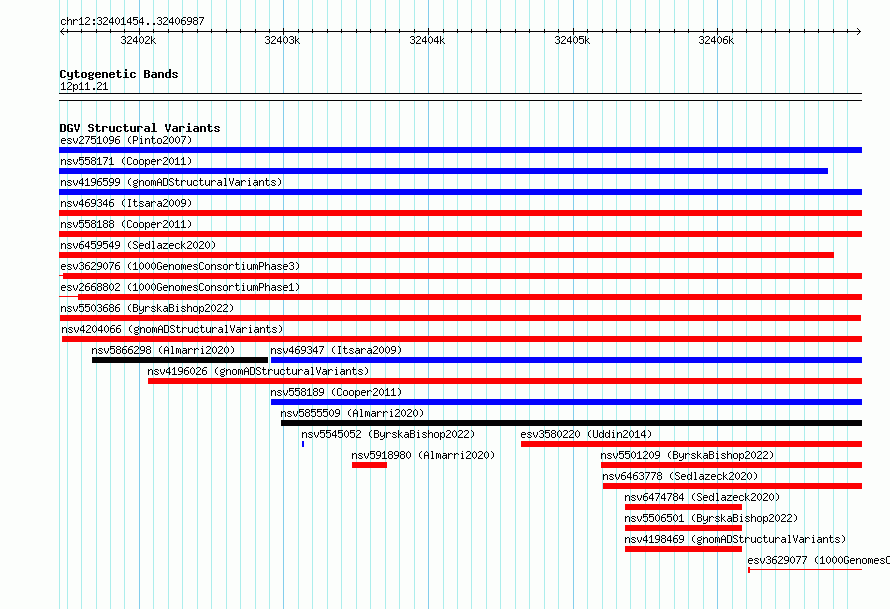Click the Cytogenetic Bands track title
This screenshot has height=609, width=890.
point(119,74)
